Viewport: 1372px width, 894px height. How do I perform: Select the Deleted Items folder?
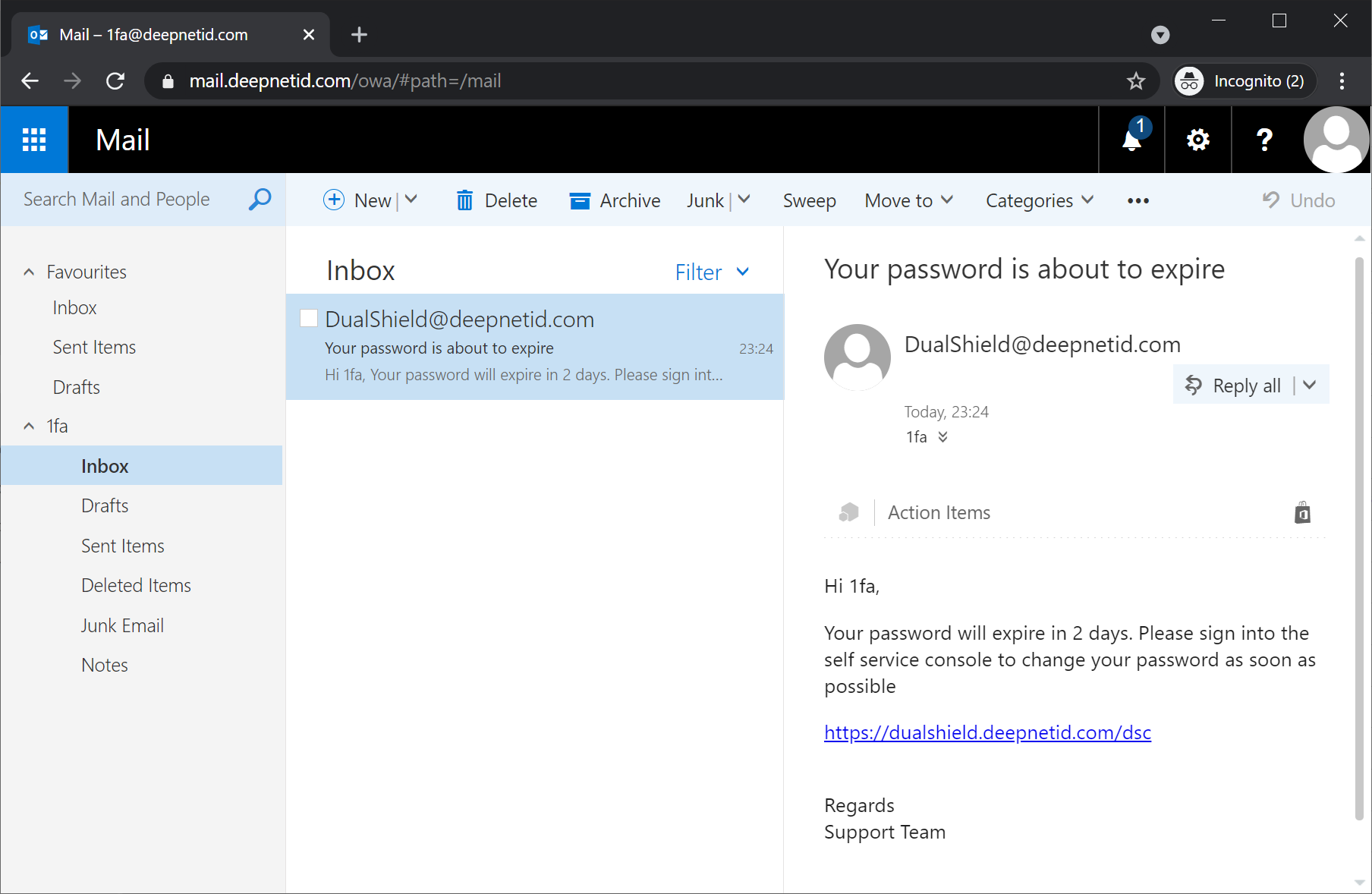pos(136,585)
